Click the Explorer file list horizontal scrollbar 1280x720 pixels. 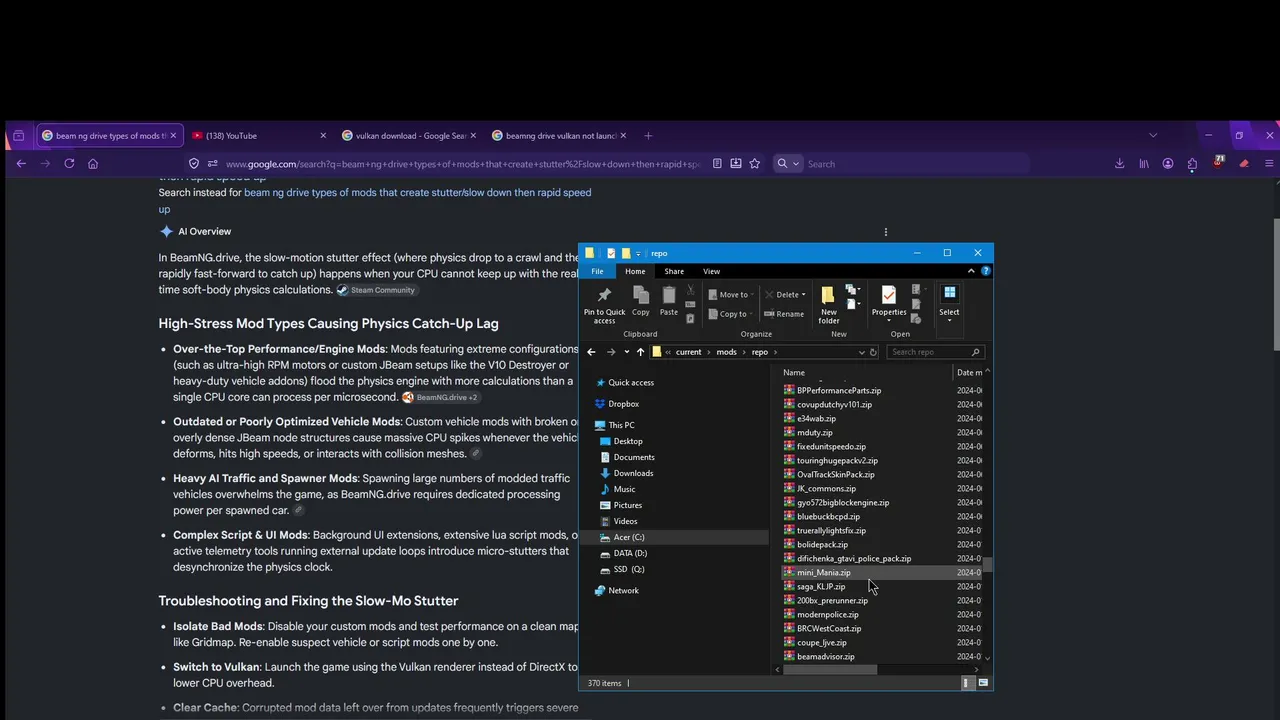(x=830, y=670)
